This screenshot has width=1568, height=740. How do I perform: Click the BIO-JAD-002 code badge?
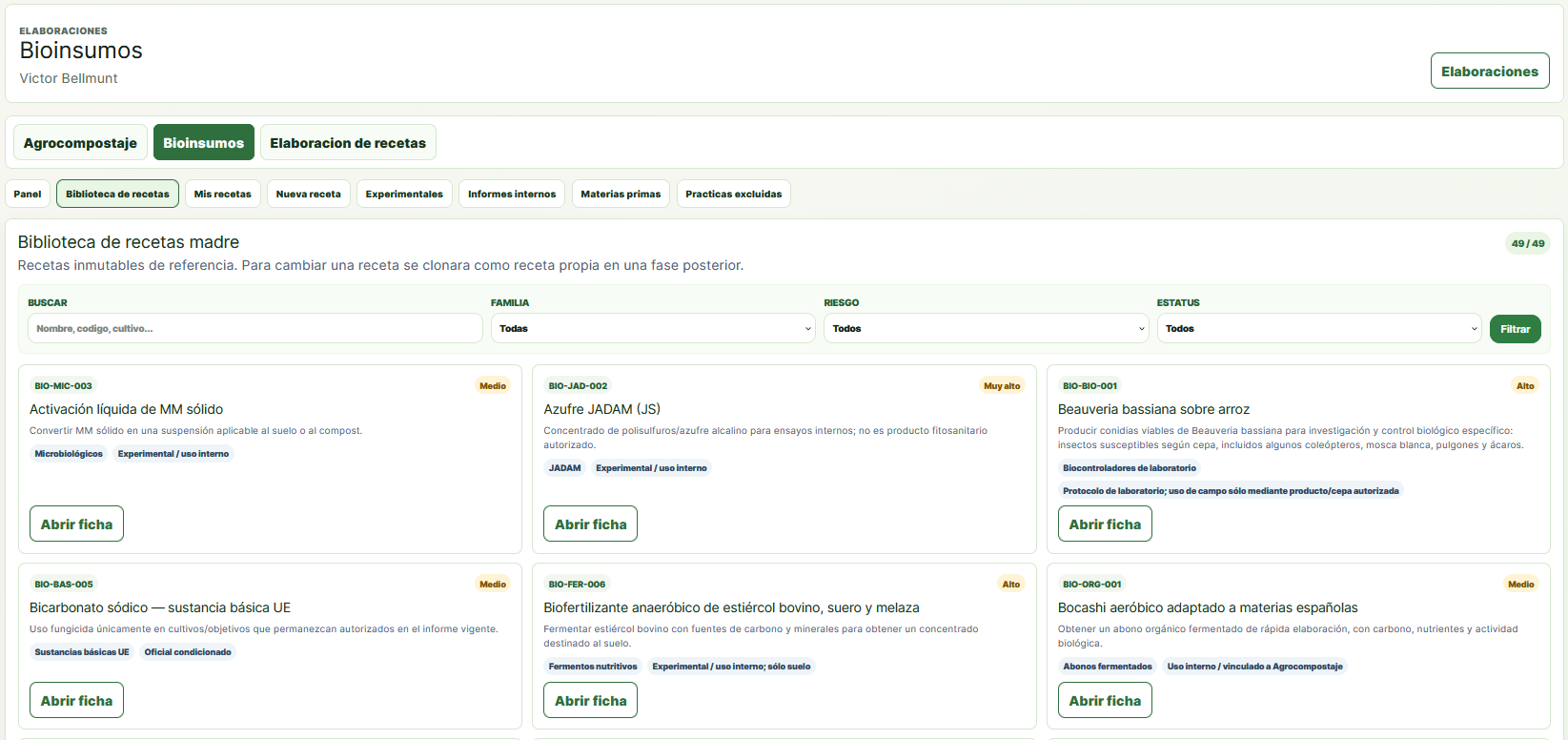(x=578, y=386)
